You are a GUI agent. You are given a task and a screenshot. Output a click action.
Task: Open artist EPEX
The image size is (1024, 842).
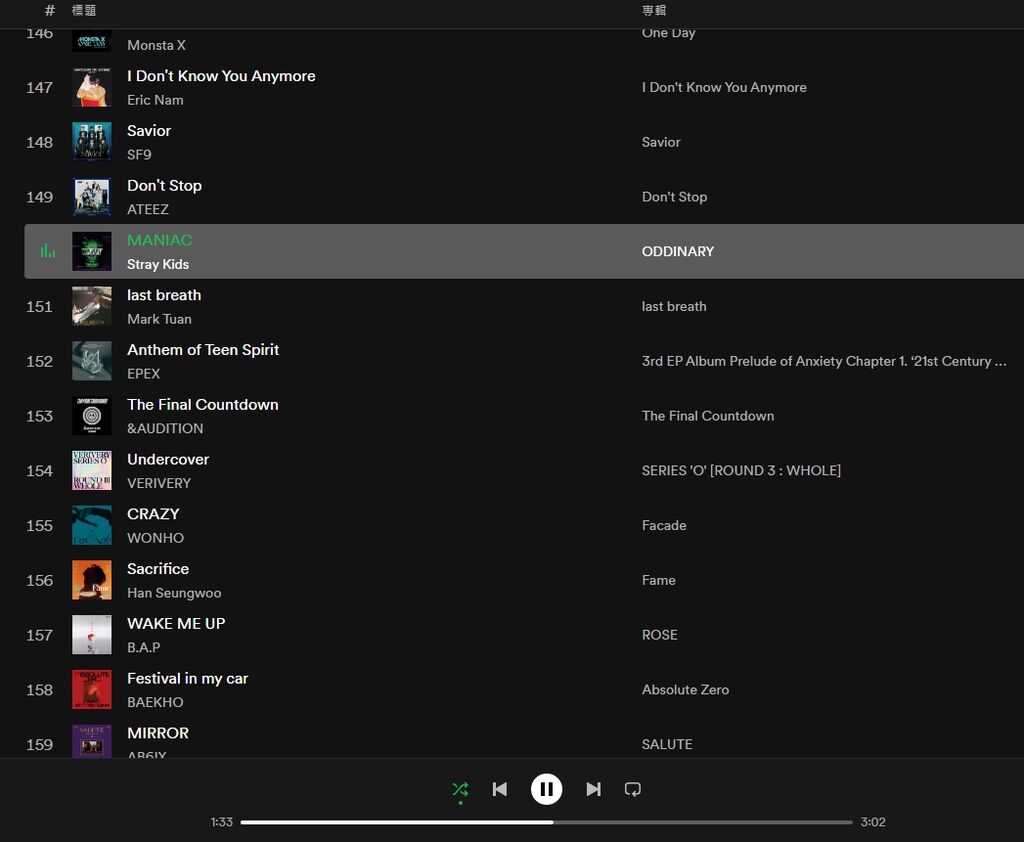(x=144, y=374)
